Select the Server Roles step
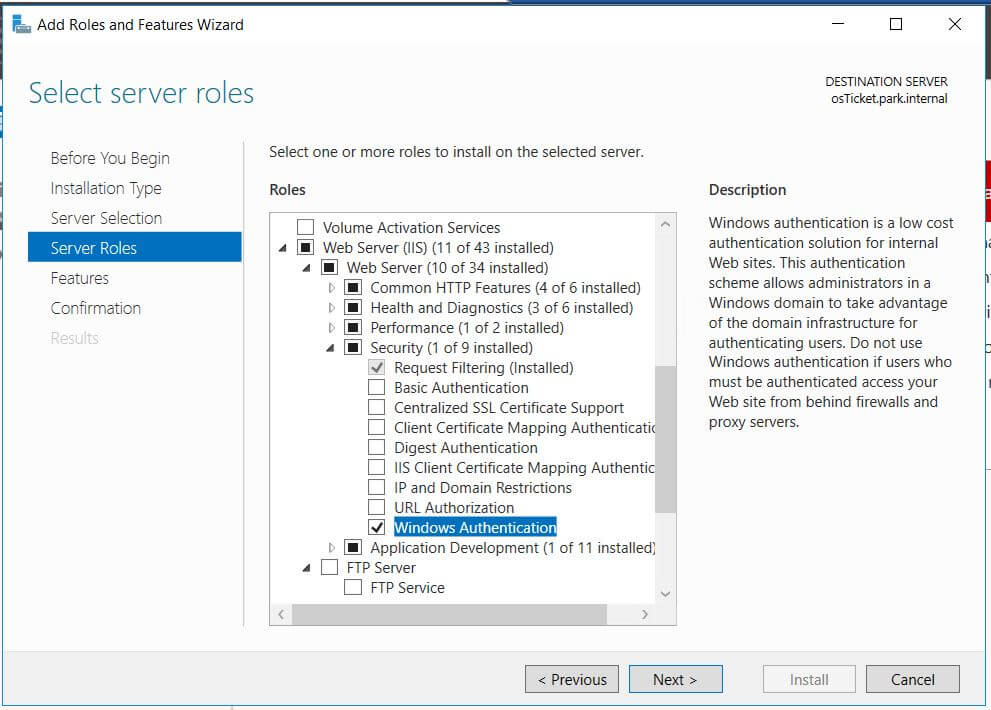Screen dimensions: 991x710 click(x=135, y=247)
